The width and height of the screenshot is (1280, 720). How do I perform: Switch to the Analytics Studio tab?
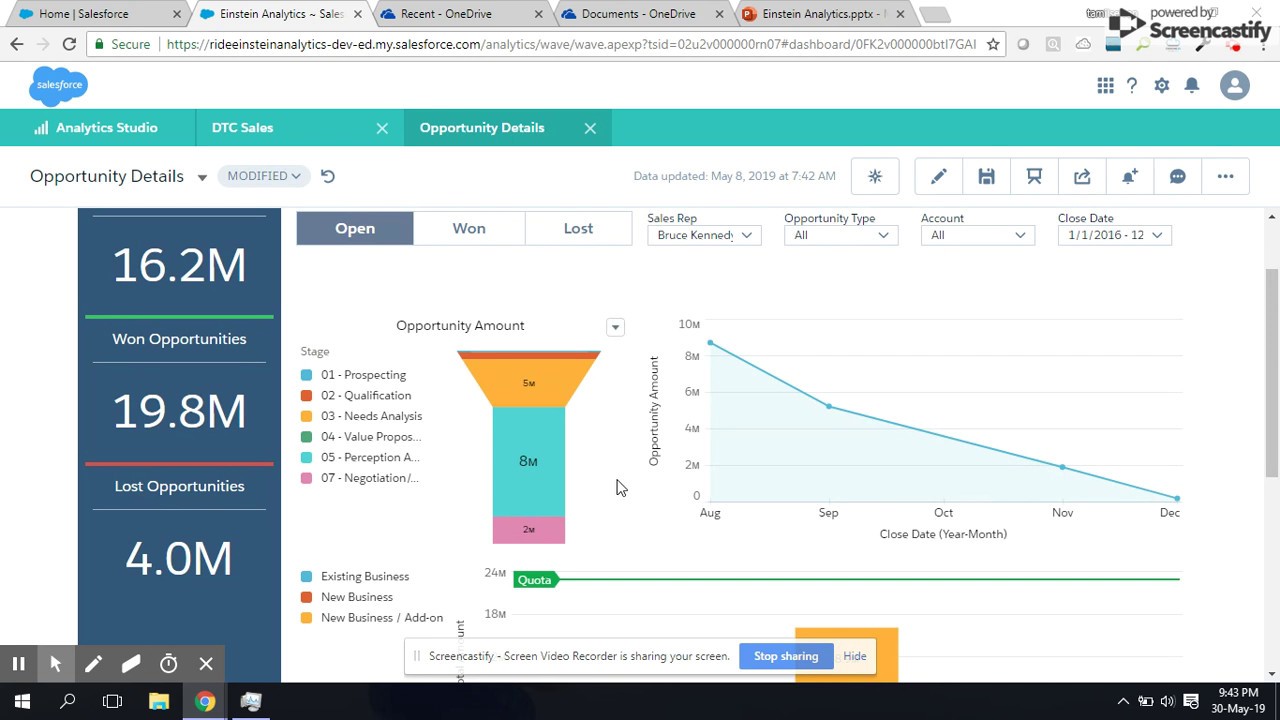pos(96,128)
